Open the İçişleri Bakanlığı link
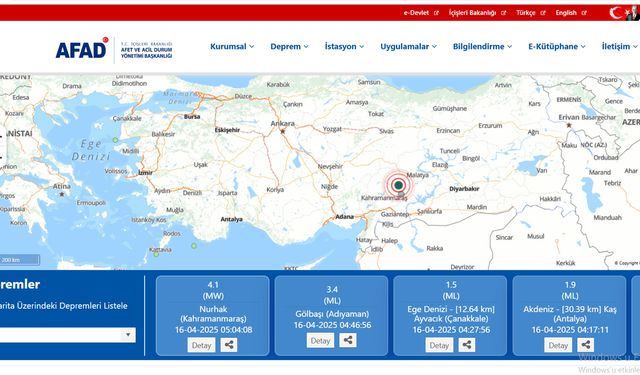Screen dimensions: 640x375 tap(472, 13)
